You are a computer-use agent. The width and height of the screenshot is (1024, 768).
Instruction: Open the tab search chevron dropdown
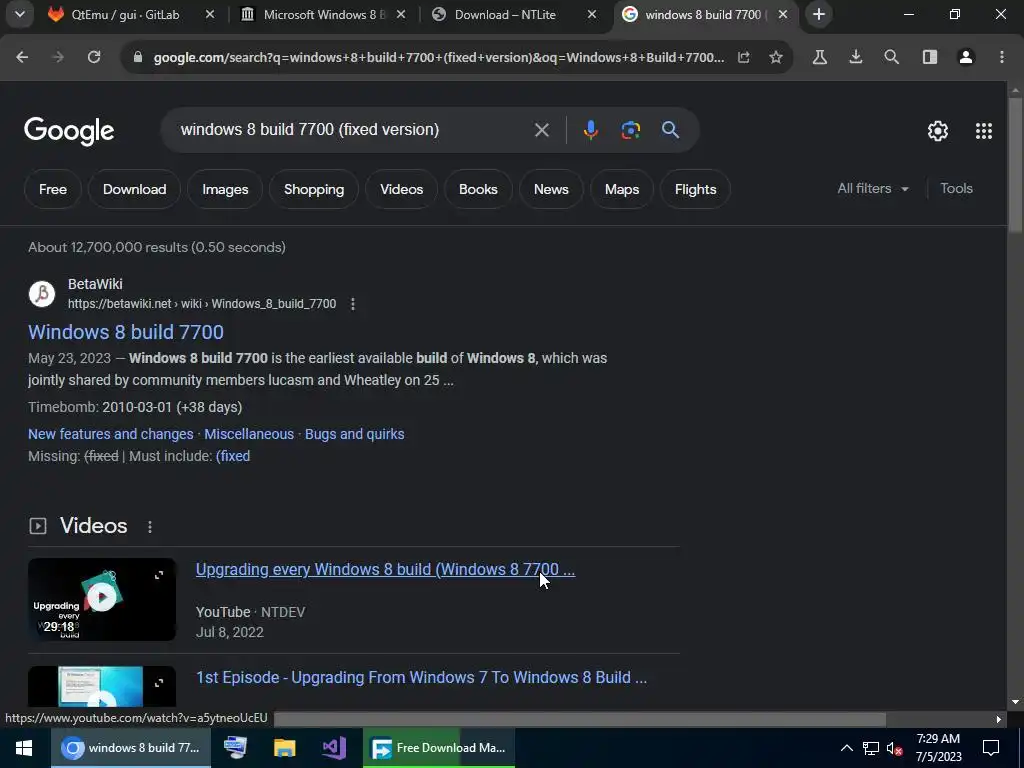pos(20,14)
